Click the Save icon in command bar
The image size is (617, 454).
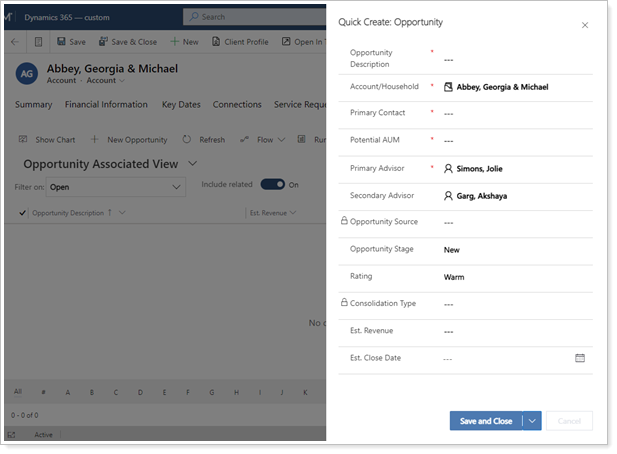(x=62, y=42)
